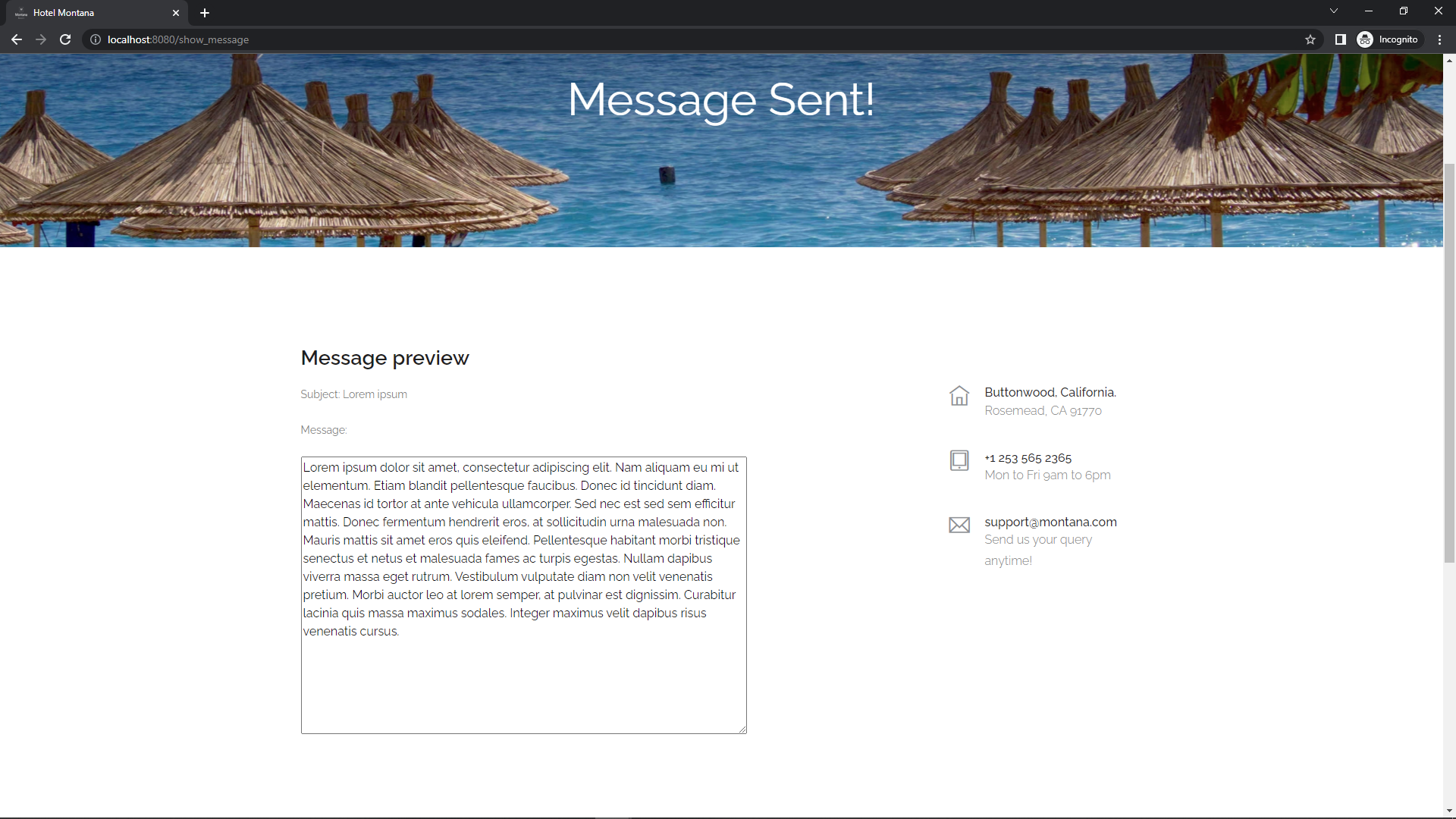Click the envelope email icon
The image size is (1456, 819).
point(959,525)
